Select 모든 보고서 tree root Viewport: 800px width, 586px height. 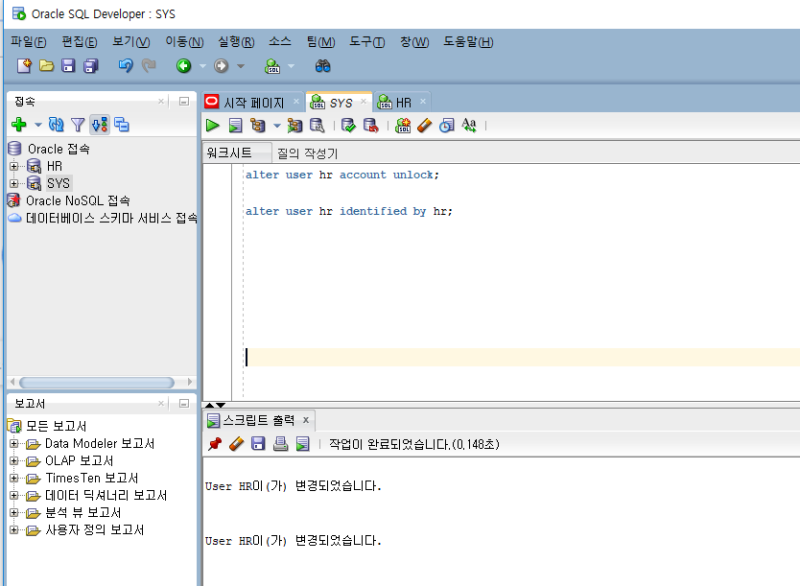56,426
